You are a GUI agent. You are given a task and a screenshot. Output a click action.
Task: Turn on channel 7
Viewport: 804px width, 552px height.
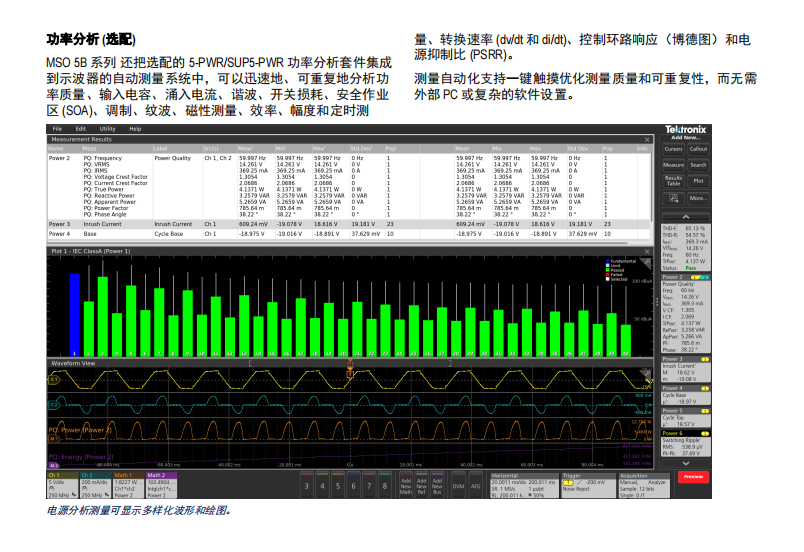pyautogui.click(x=369, y=485)
